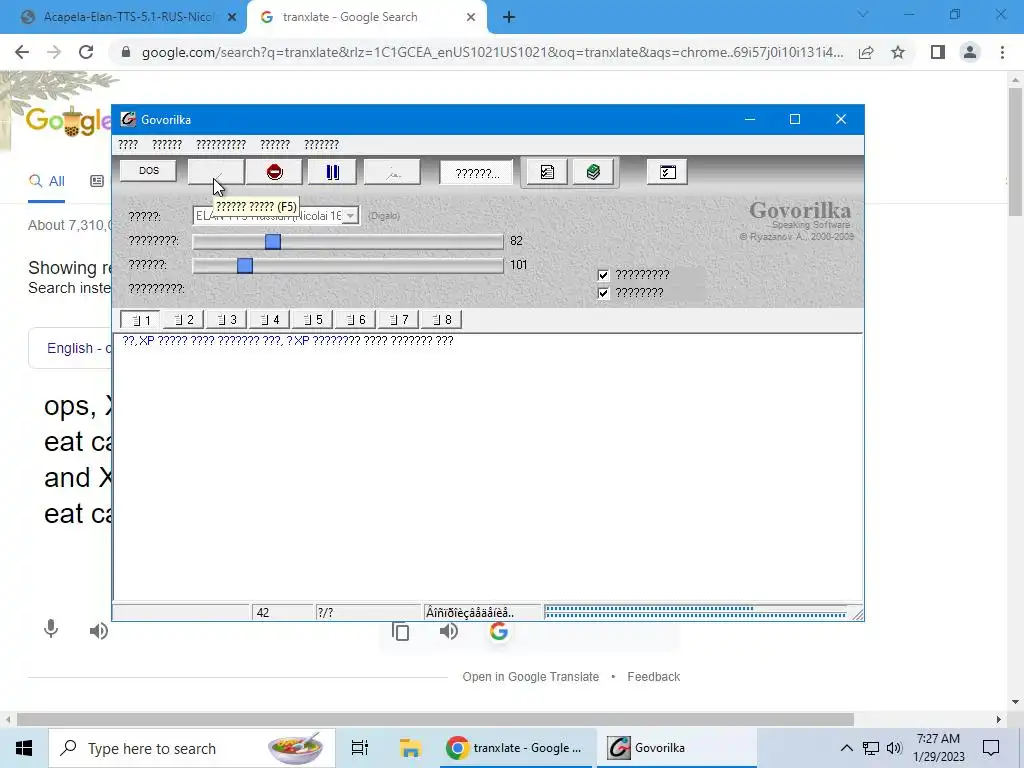Click the pitch slider thumb showing 101
Image resolution: width=1024 pixels, height=768 pixels.
click(x=245, y=266)
